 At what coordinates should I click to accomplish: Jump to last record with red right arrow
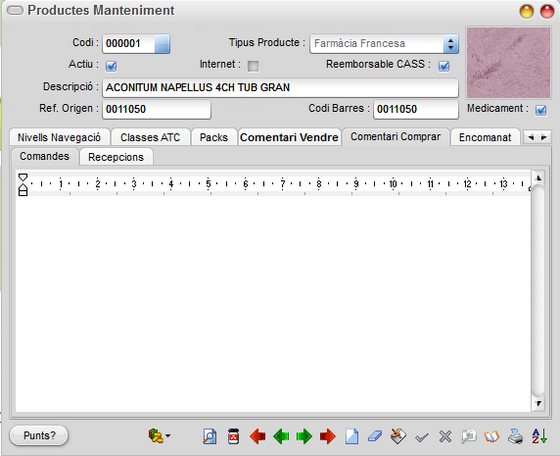pyautogui.click(x=328, y=436)
